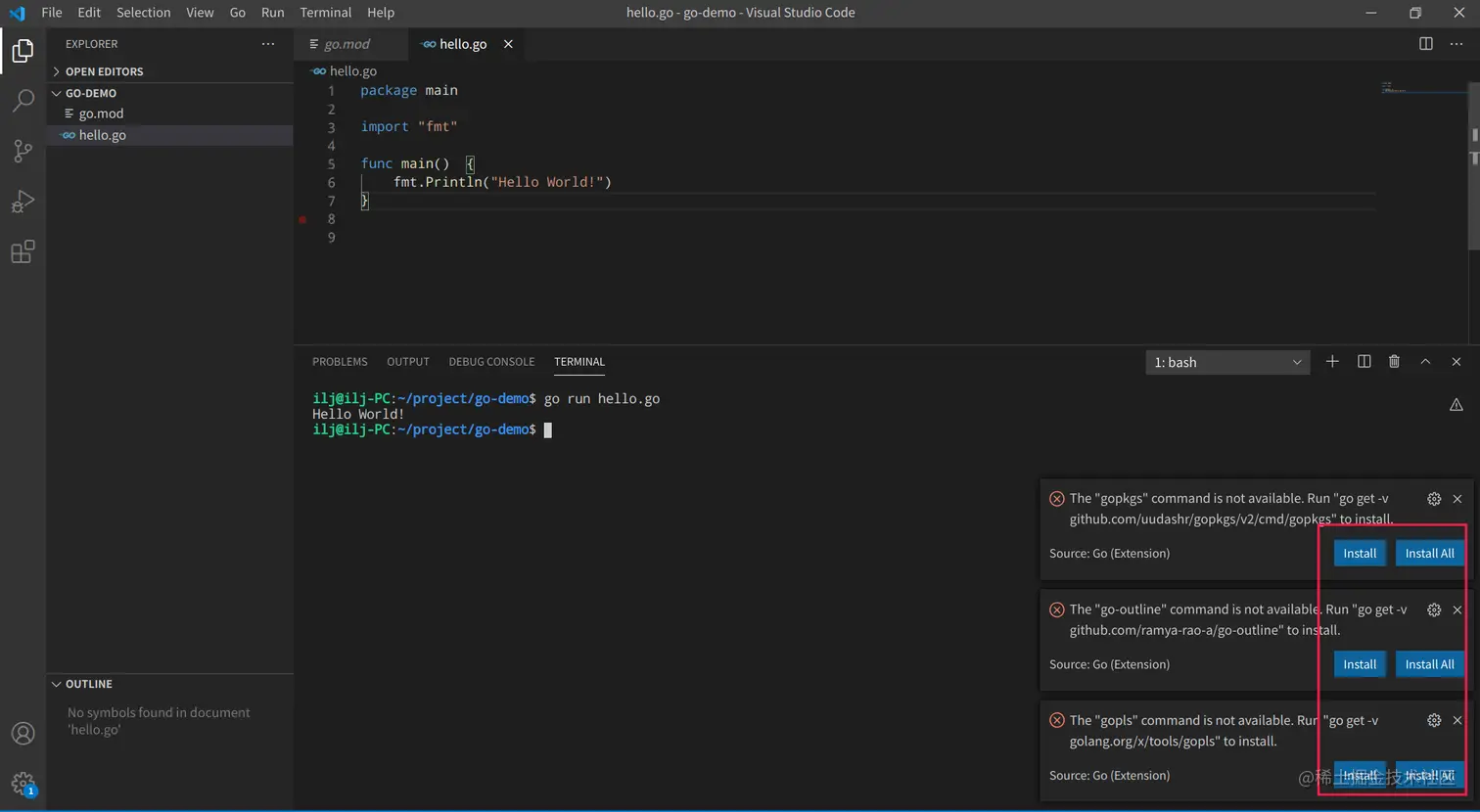The width and height of the screenshot is (1480, 812).
Task: Click the fmt.Println code line
Action: pyautogui.click(x=502, y=182)
